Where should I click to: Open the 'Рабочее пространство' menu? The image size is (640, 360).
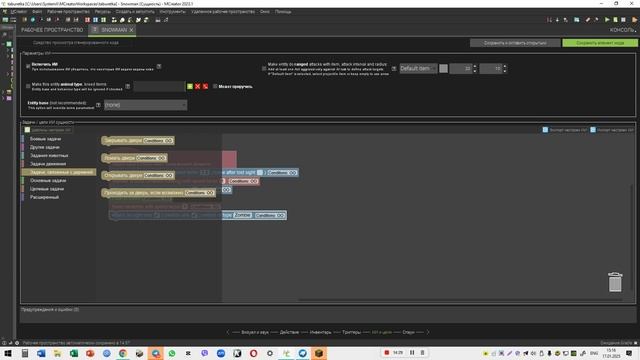(68, 12)
